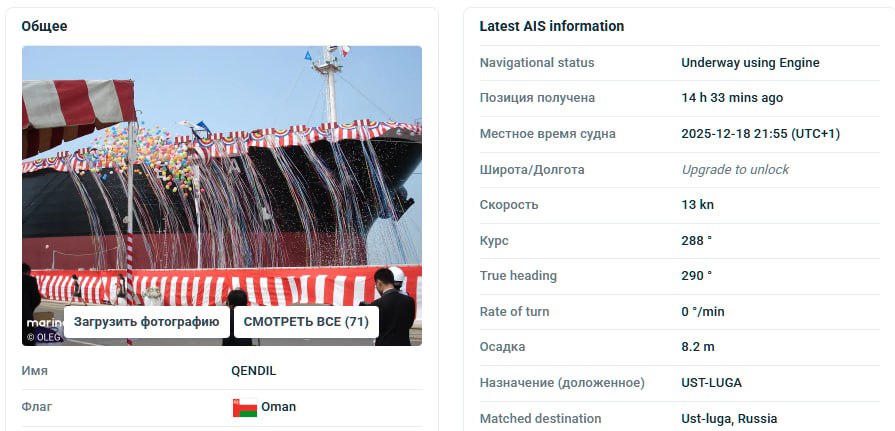Click the draught value 8.2 m
Image resolution: width=895 pixels, height=431 pixels.
[698, 347]
